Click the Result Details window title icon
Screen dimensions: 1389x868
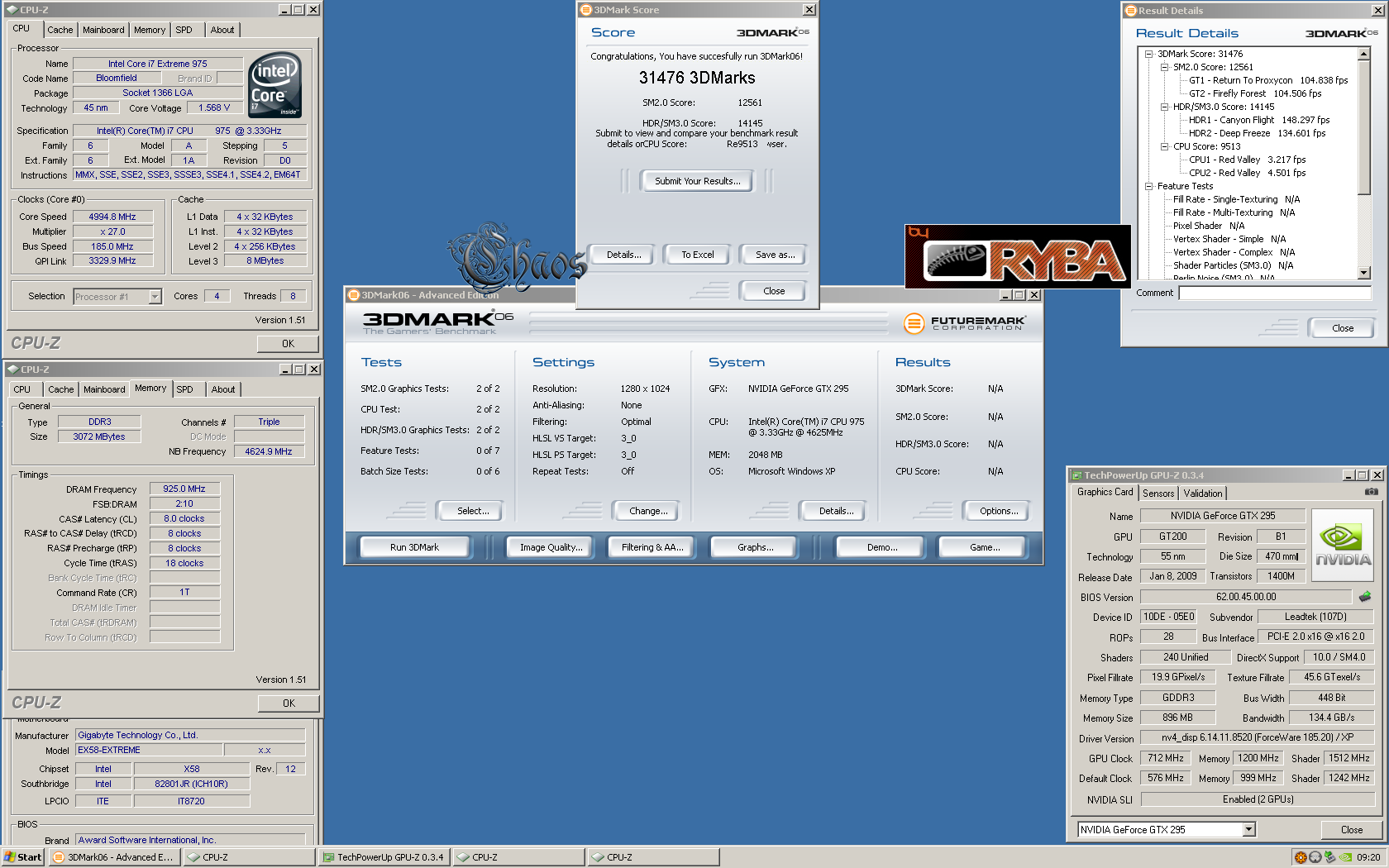pyautogui.click(x=1130, y=11)
